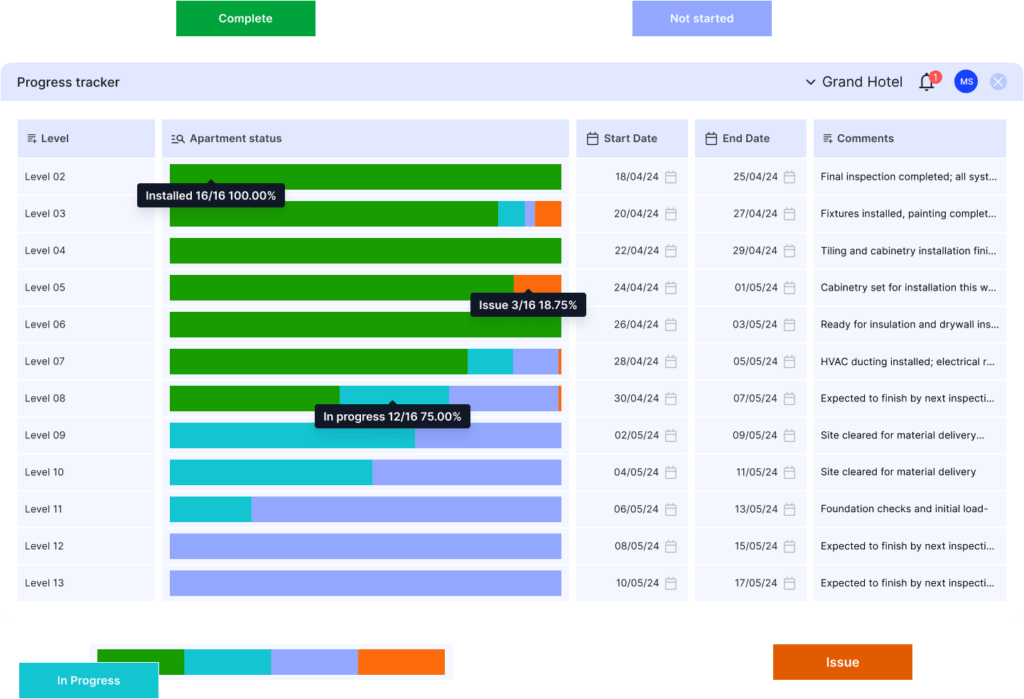Open the 'Cabinetry set for installation' comment
Image resolution: width=1024 pixels, height=699 pixels.
[x=908, y=287]
